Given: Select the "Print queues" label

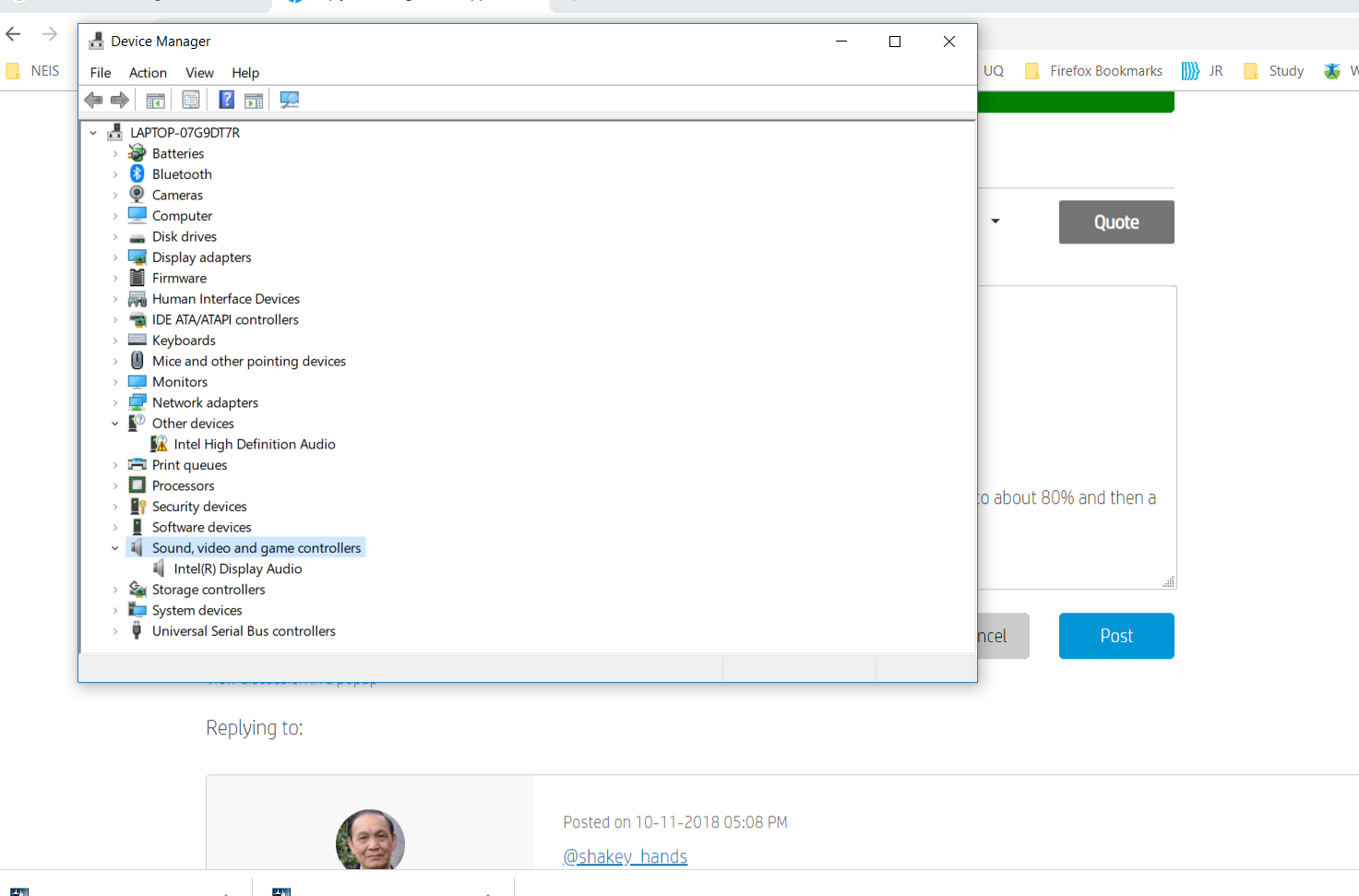Looking at the screenshot, I should pos(189,465).
